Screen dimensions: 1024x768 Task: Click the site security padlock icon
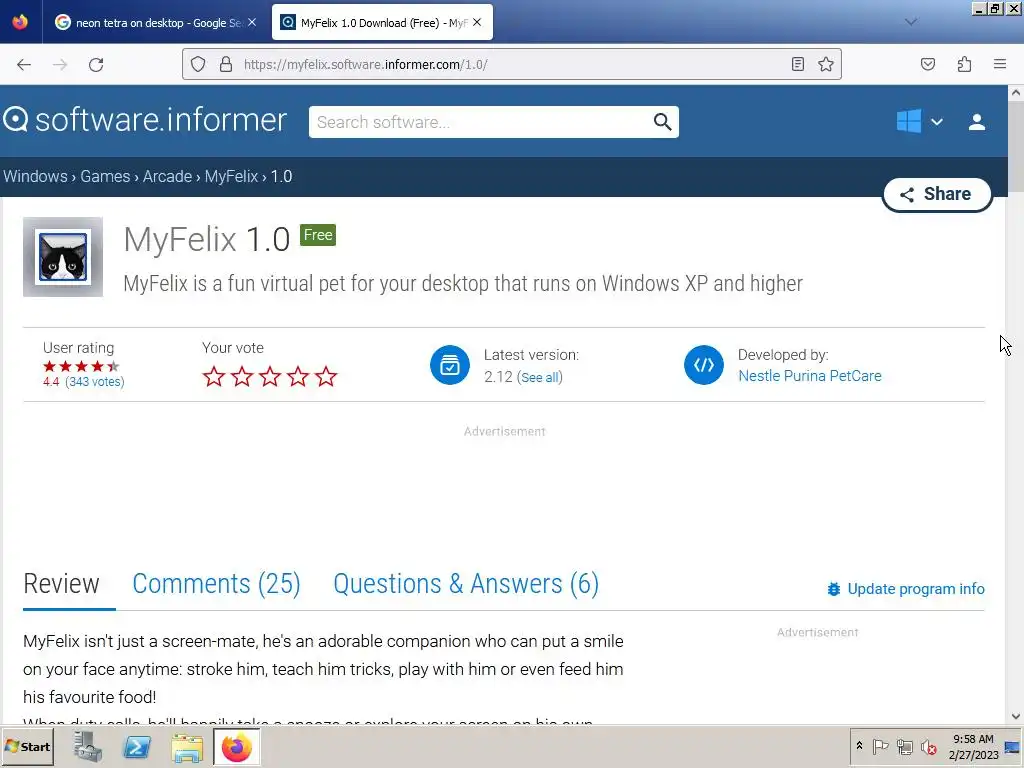coord(226,64)
